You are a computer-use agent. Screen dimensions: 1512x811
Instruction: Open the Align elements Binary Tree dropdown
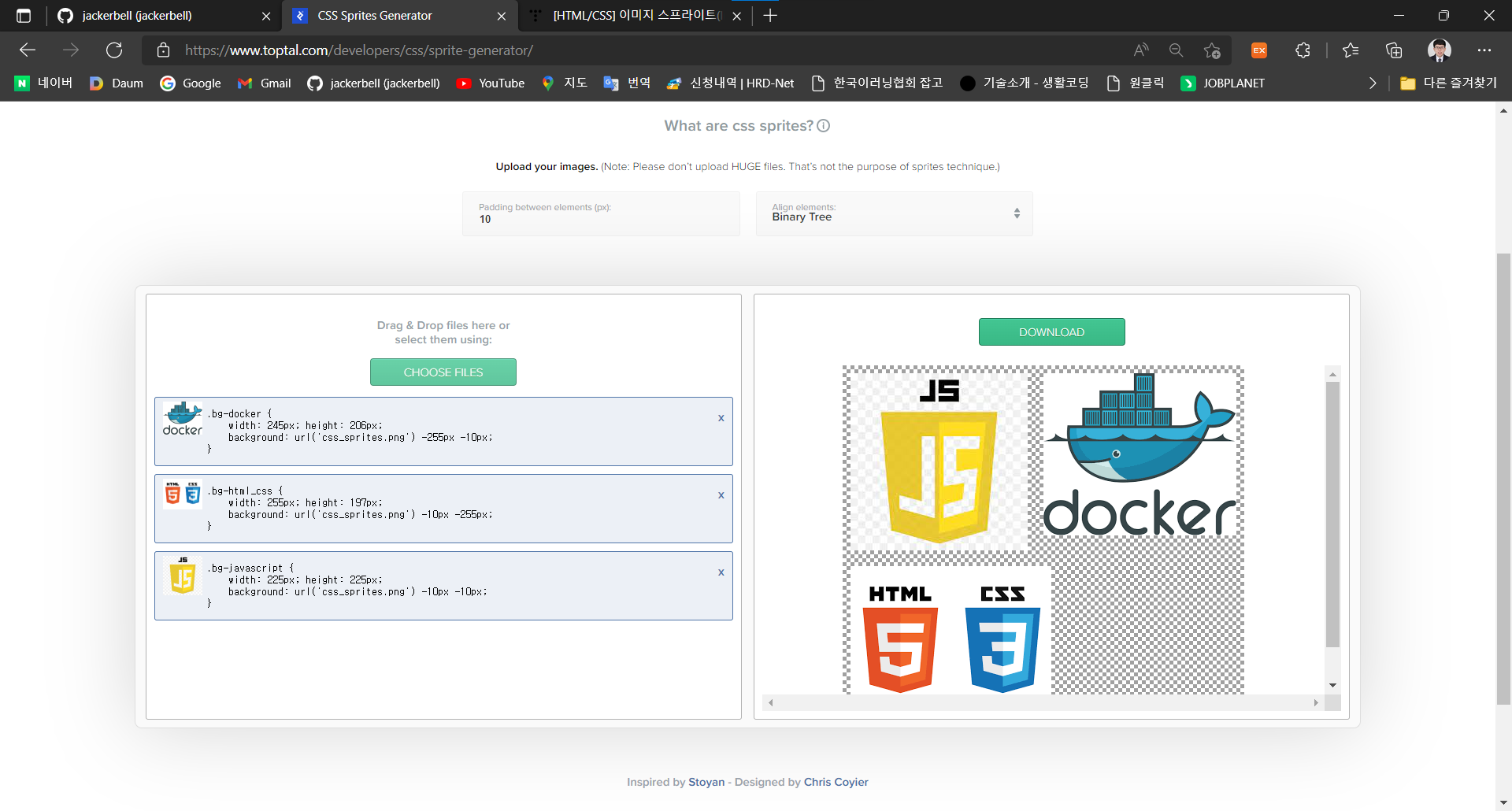[894, 213]
